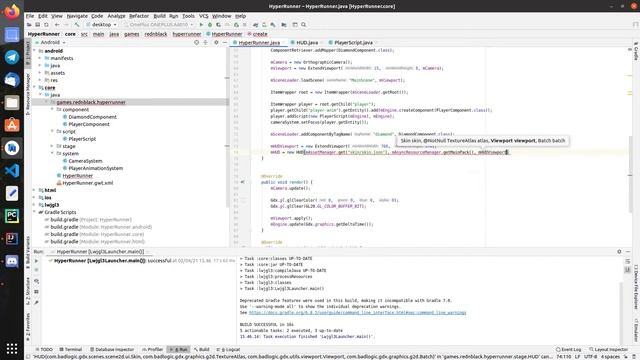Open the Logcat tool window button
Image resolution: width=640 pixels, height=360 pixels.
228,349
